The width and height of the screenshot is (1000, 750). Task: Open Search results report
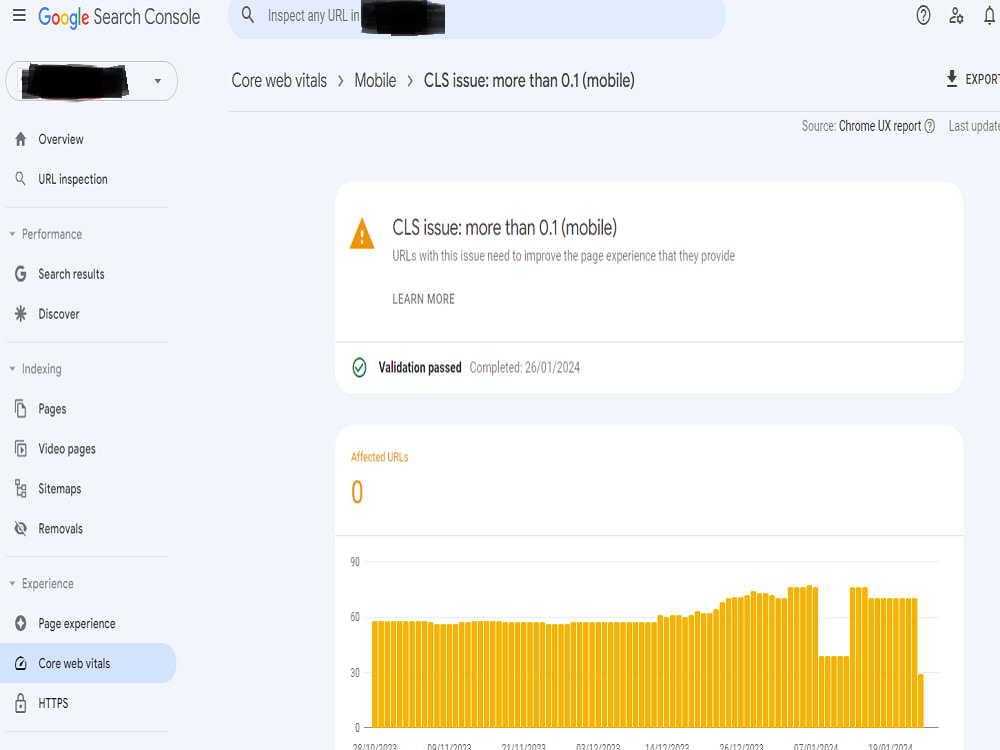(71, 274)
